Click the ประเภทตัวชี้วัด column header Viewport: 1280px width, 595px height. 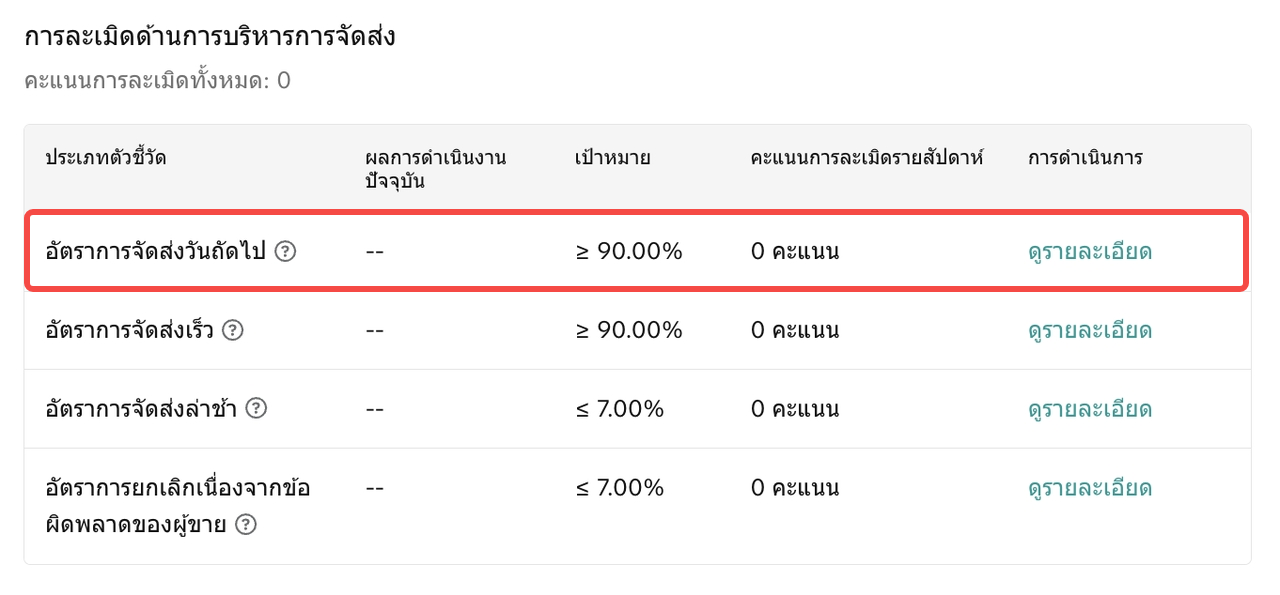pos(106,158)
